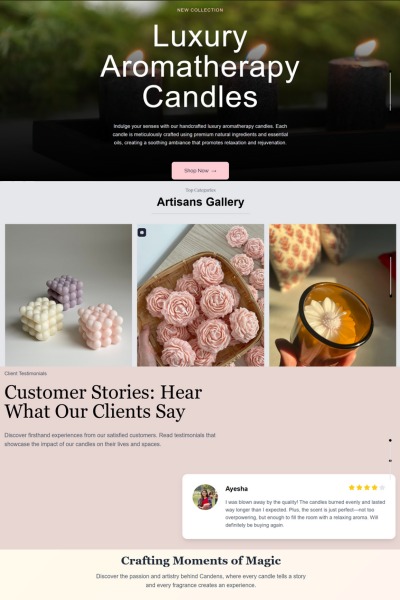Open the bubble cube candles gallery image
Viewport: 400px width, 600px height.
(x=69, y=295)
